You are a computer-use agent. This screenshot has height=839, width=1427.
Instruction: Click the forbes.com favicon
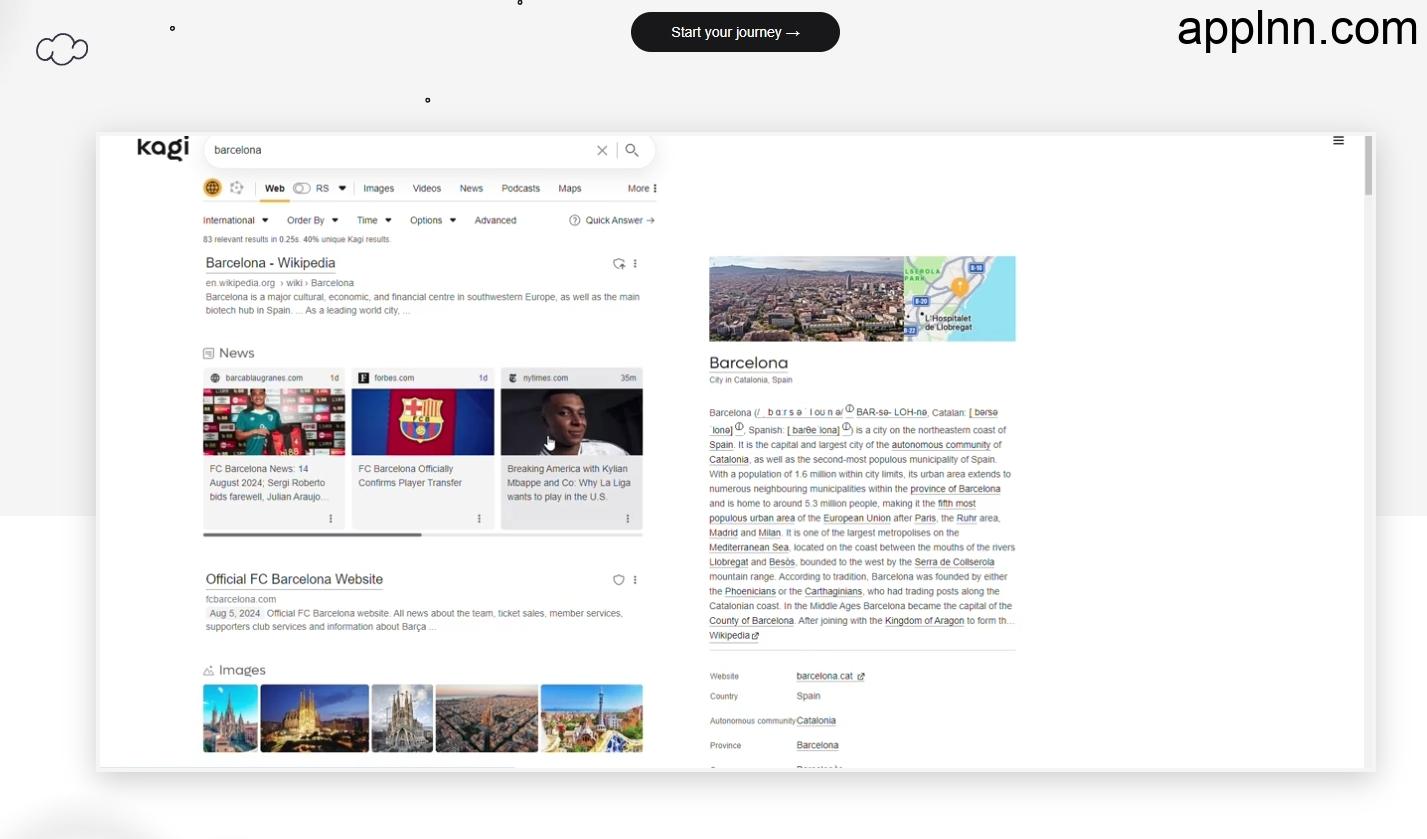click(364, 378)
